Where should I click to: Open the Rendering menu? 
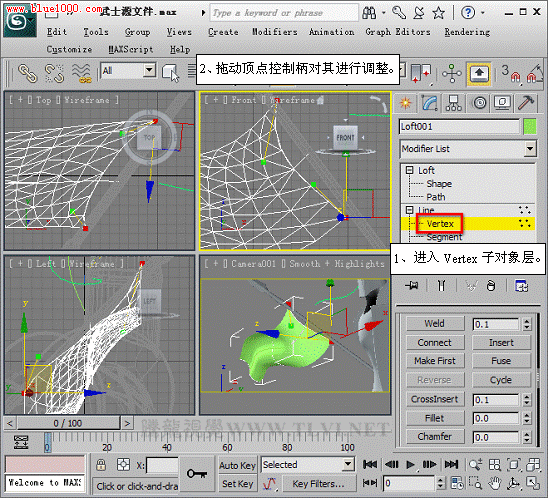[467, 32]
